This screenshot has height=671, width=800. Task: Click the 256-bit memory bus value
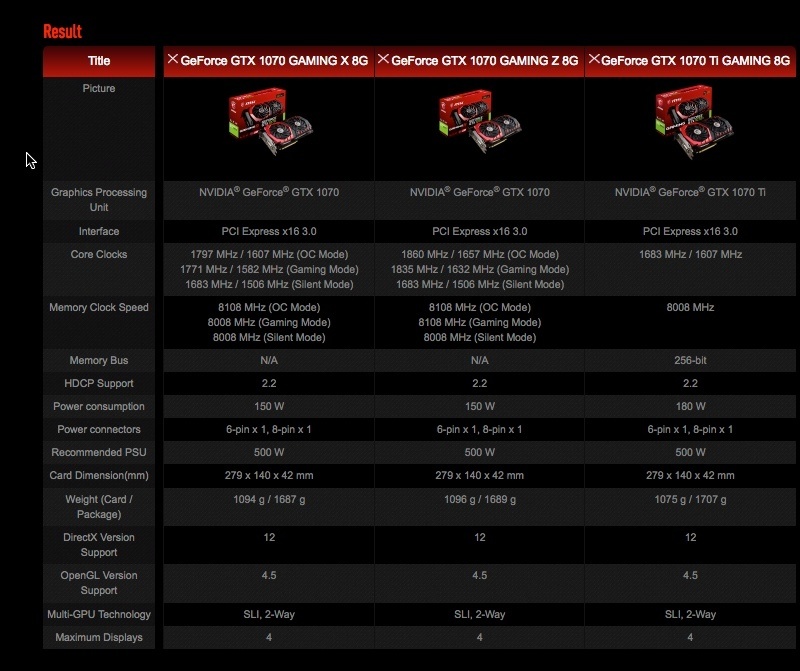(690, 360)
